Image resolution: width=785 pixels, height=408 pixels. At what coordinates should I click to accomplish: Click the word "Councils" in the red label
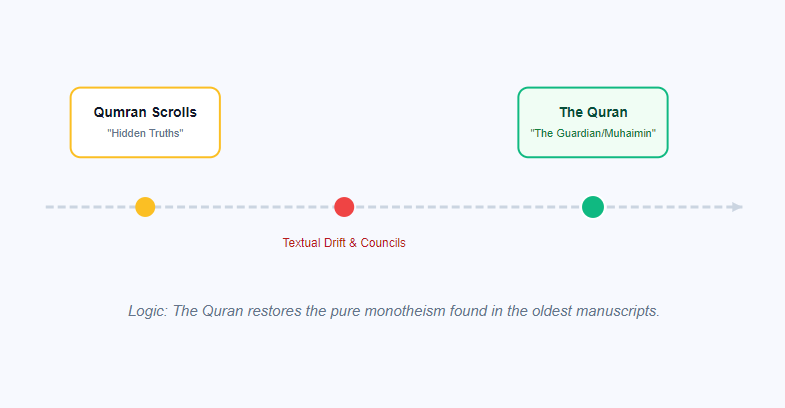[381, 243]
